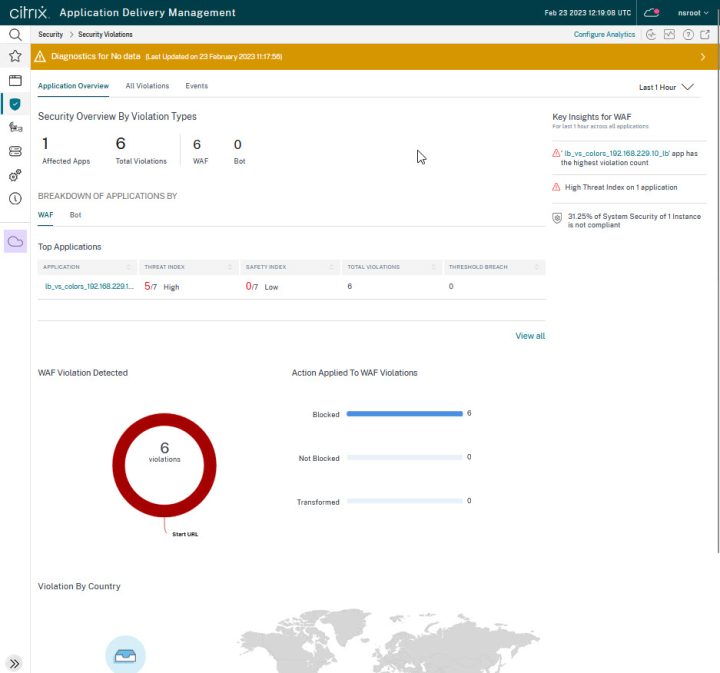Click the warning triangle in Diagnostics banner
Viewport: 720px width, 673px height.
40,56
